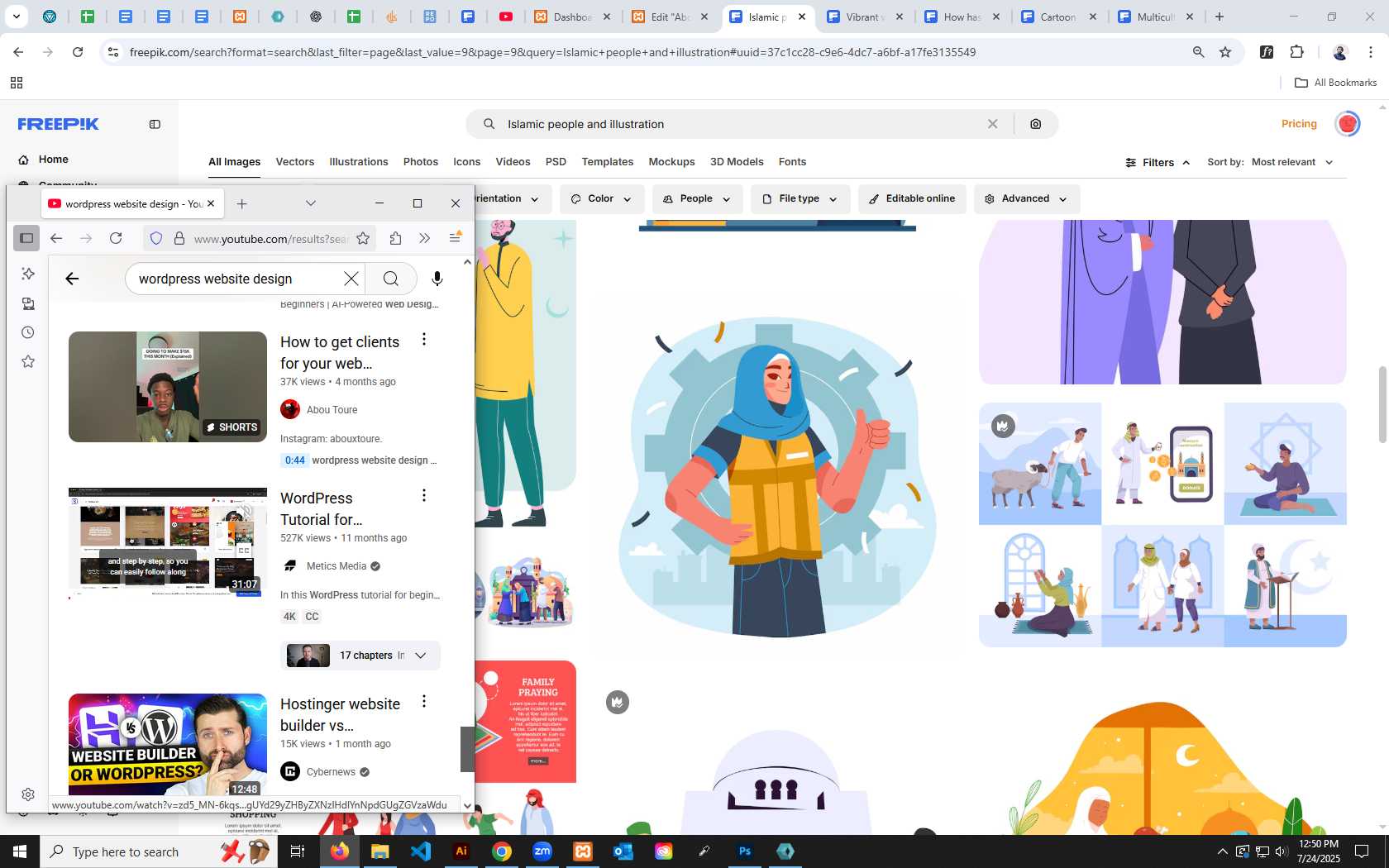Open options for WordPress Tutorial video

pos(424,495)
